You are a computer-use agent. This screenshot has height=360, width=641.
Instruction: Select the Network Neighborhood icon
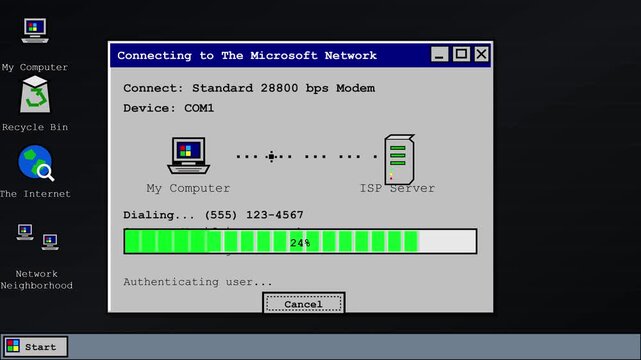coord(38,237)
